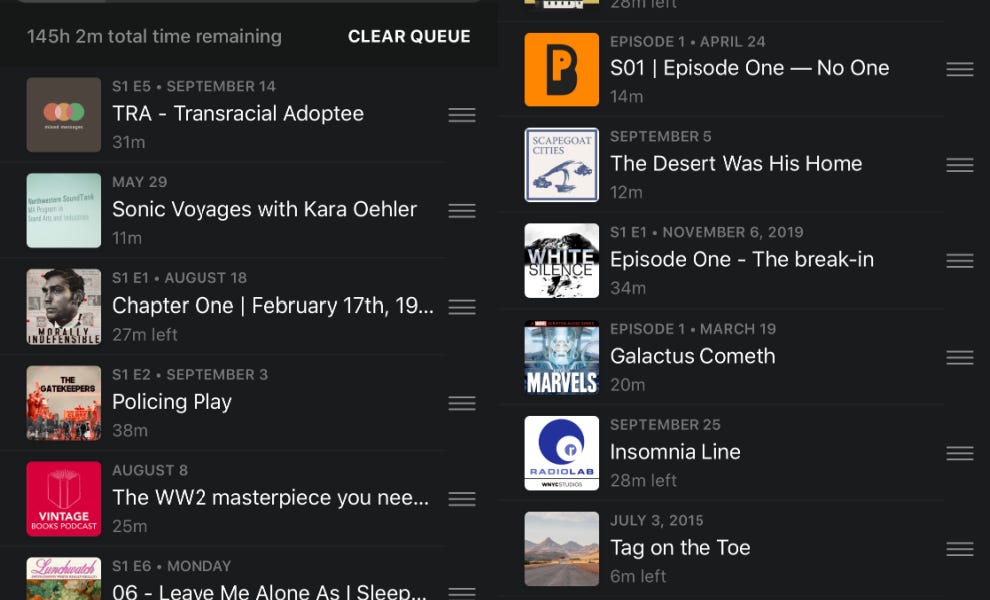Screen dimensions: 990x600
Task: Tap reorder handle for Policing Play
Action: coord(462,404)
